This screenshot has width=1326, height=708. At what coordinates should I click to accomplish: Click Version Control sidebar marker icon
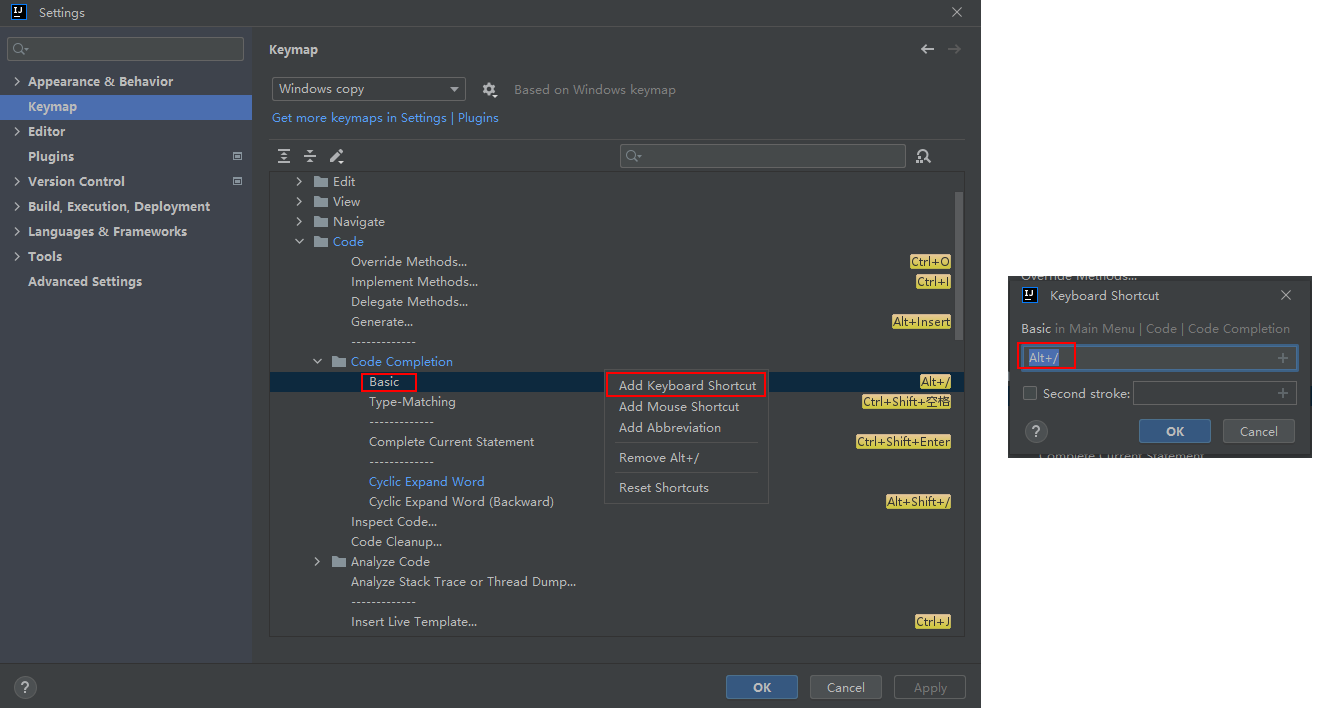pyautogui.click(x=237, y=181)
